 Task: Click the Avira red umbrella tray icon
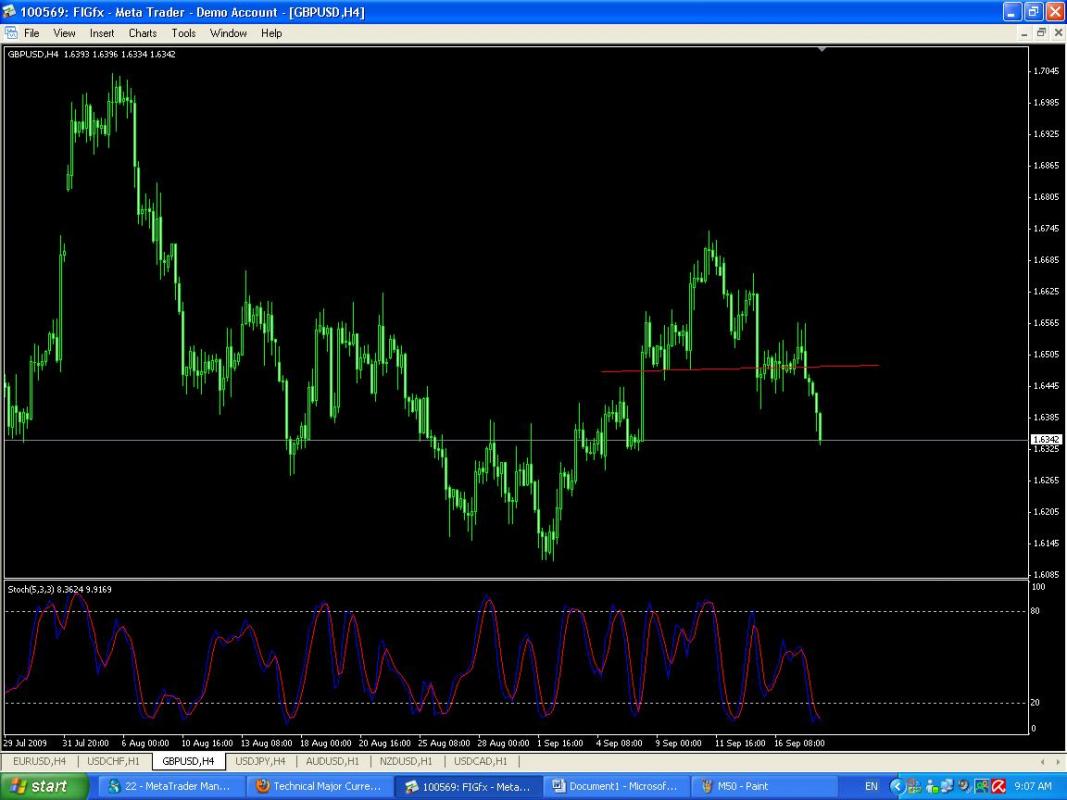998,786
